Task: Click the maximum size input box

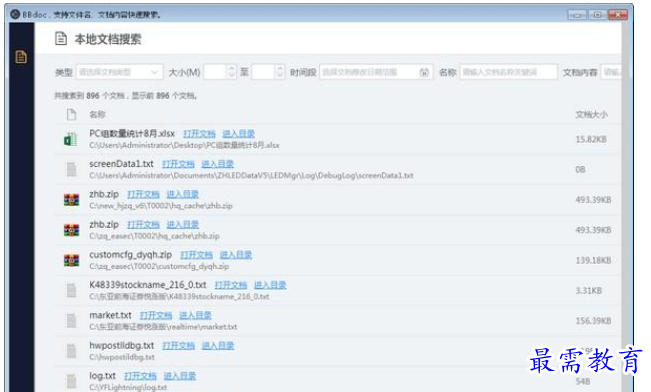Action: point(263,72)
